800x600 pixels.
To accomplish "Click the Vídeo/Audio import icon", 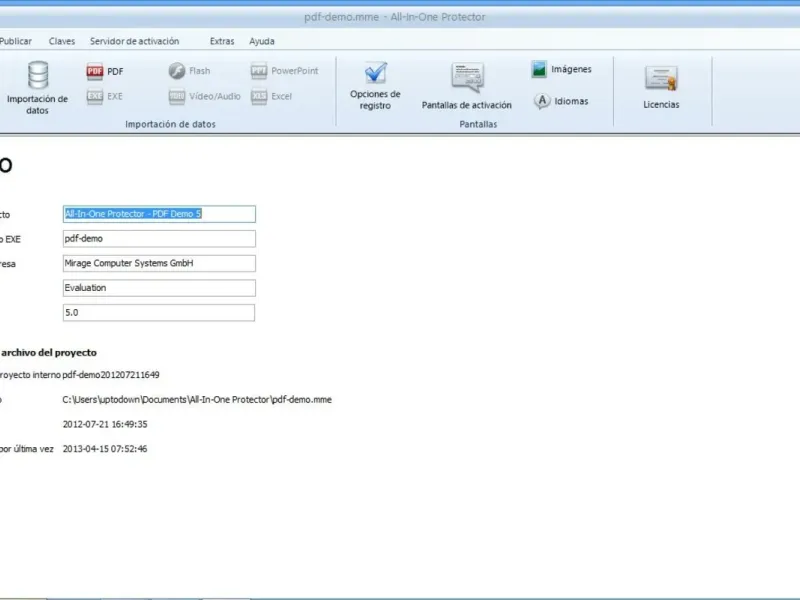I will (177, 96).
